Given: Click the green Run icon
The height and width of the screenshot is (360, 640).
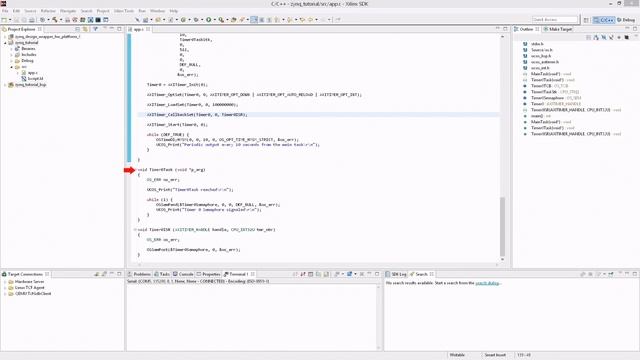Looking at the screenshot, I should [209, 20].
